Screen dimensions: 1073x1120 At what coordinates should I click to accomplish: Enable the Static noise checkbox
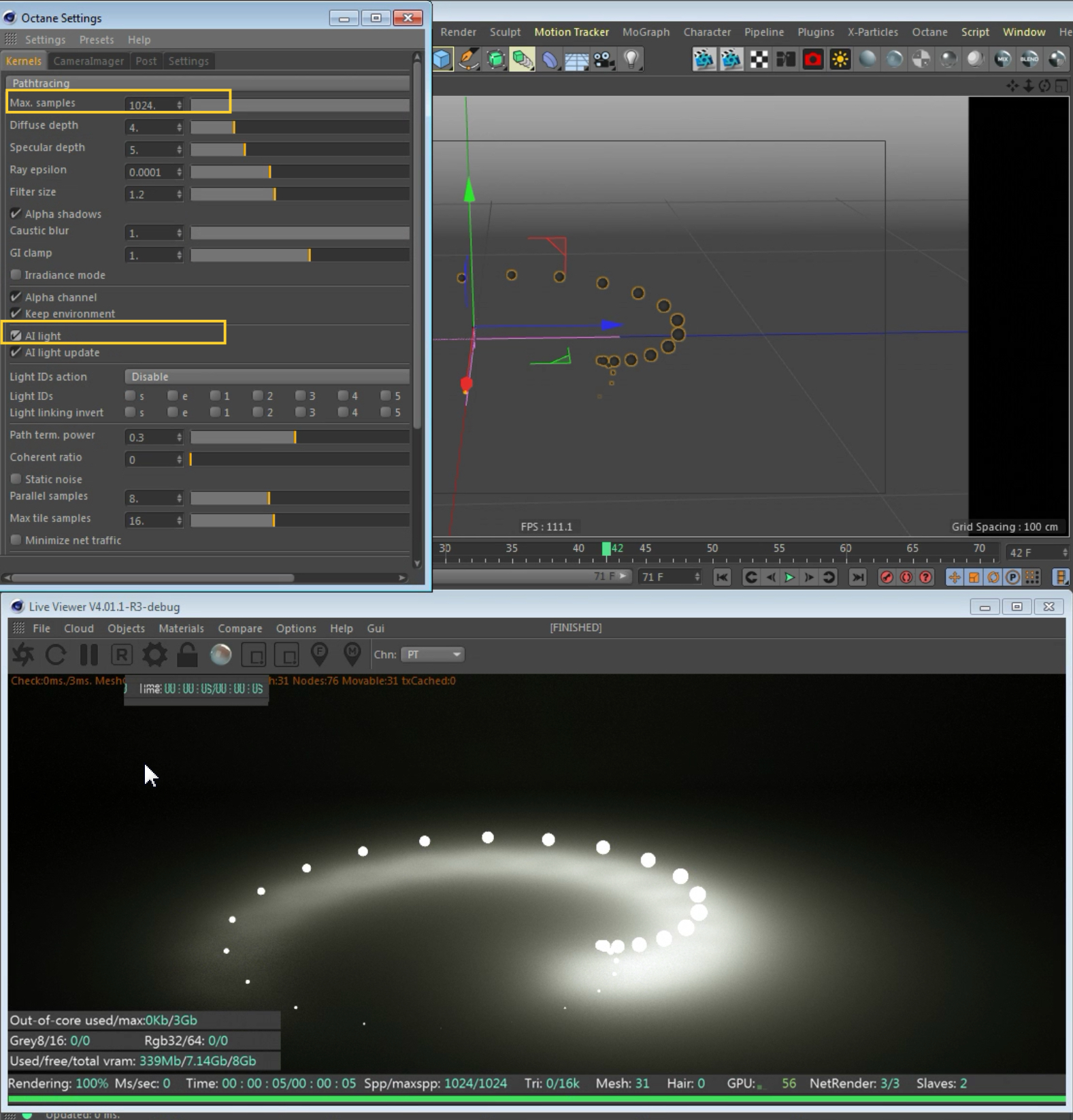[16, 479]
